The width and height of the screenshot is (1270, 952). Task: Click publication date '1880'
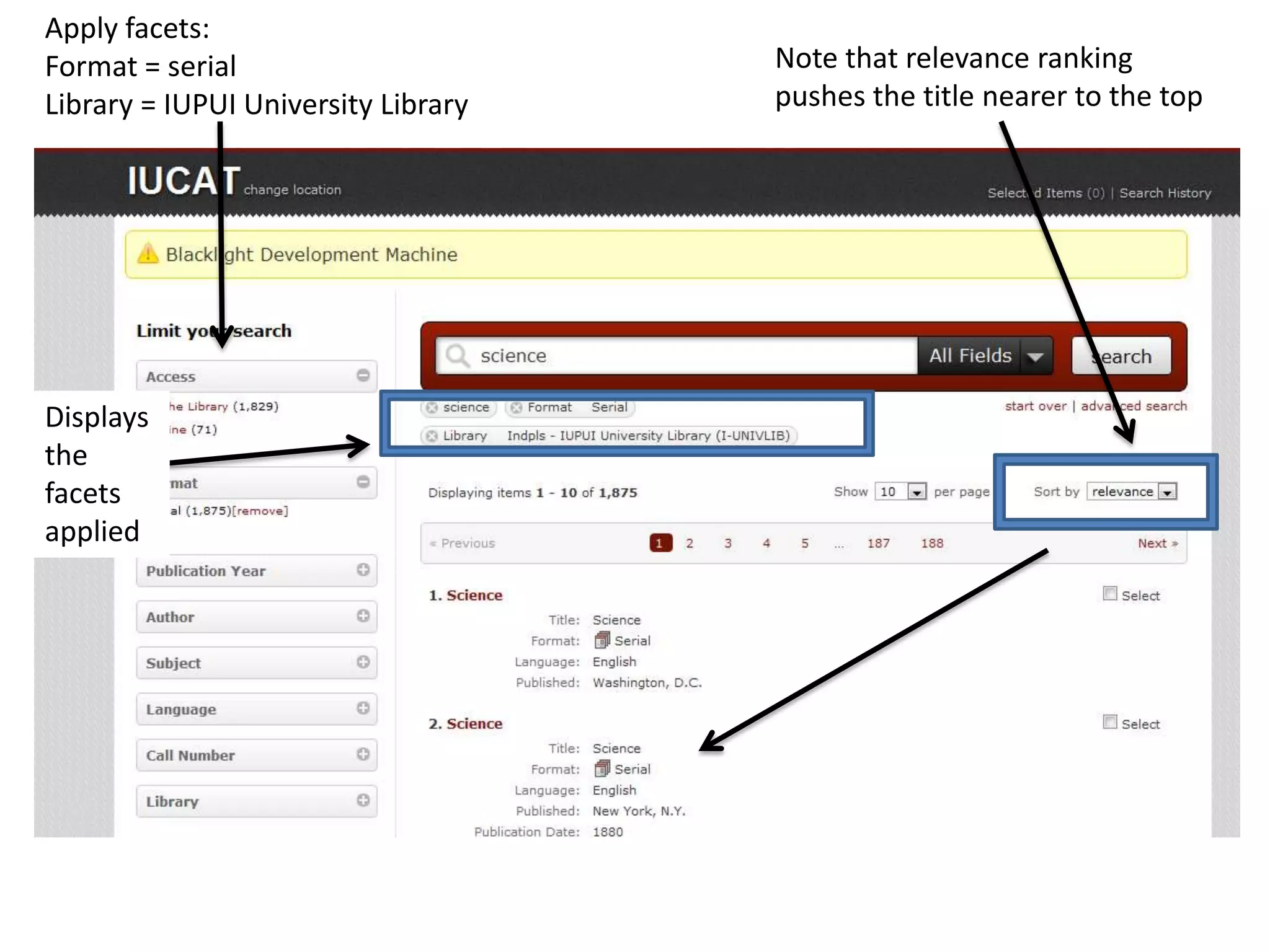coord(608,832)
